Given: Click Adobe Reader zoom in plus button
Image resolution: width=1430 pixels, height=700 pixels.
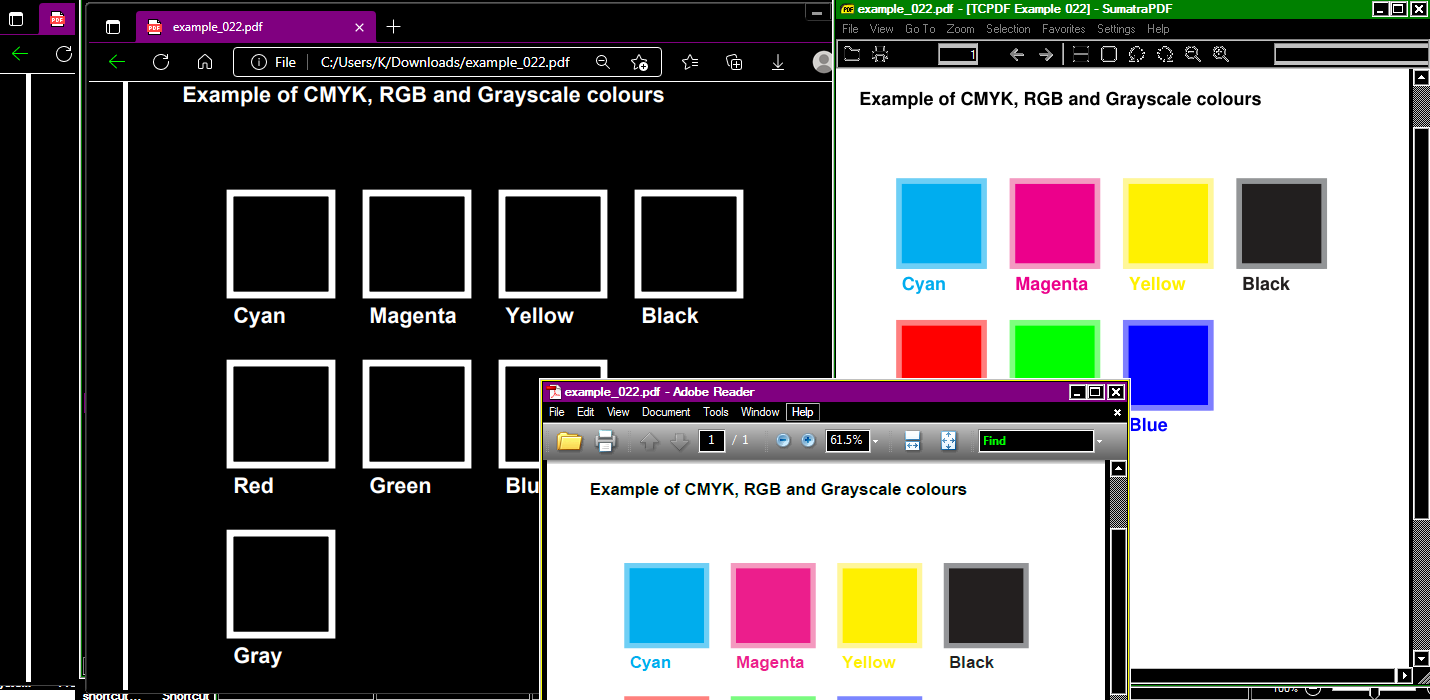Looking at the screenshot, I should (x=808, y=441).
